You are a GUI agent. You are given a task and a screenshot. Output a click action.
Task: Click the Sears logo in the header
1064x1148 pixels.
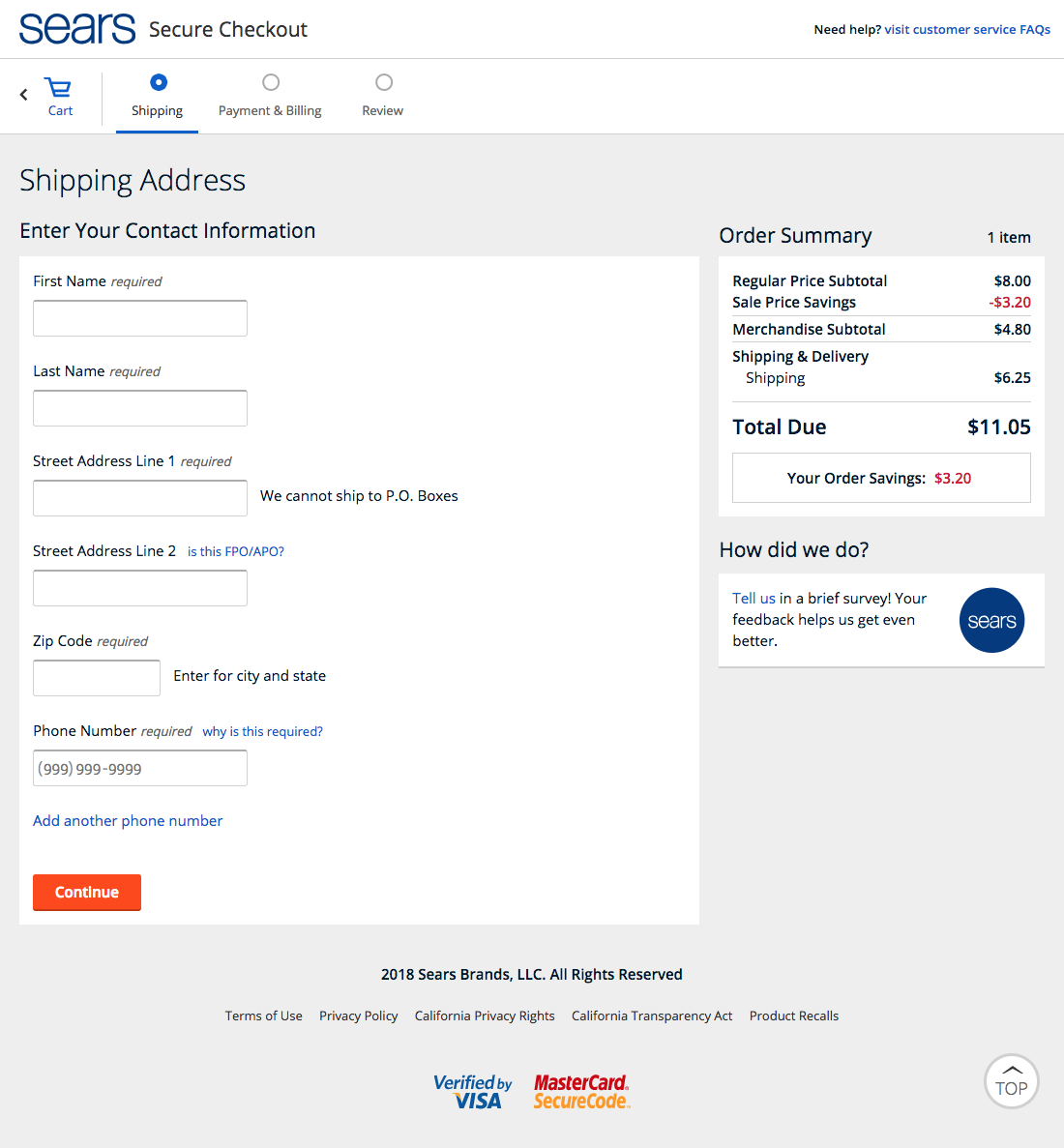[x=76, y=28]
